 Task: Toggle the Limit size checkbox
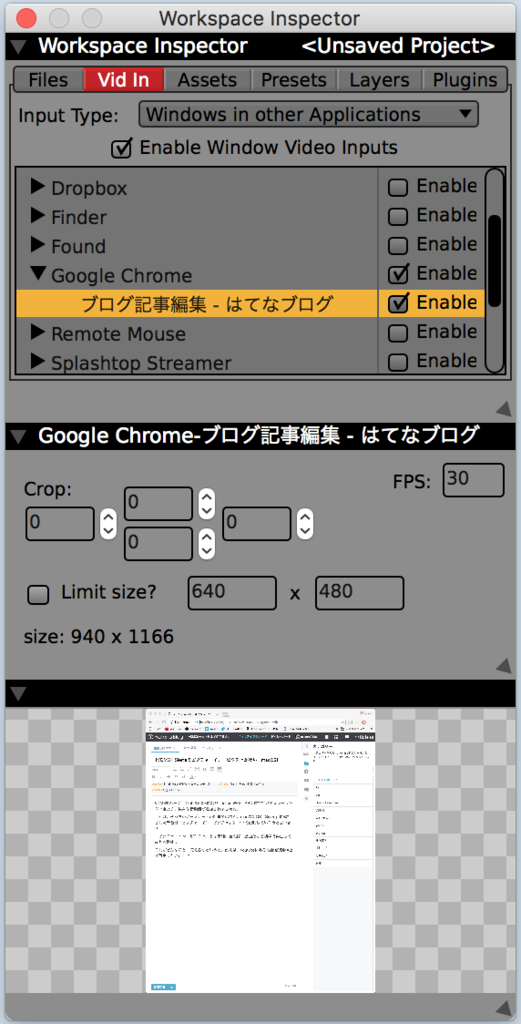pyautogui.click(x=39, y=595)
